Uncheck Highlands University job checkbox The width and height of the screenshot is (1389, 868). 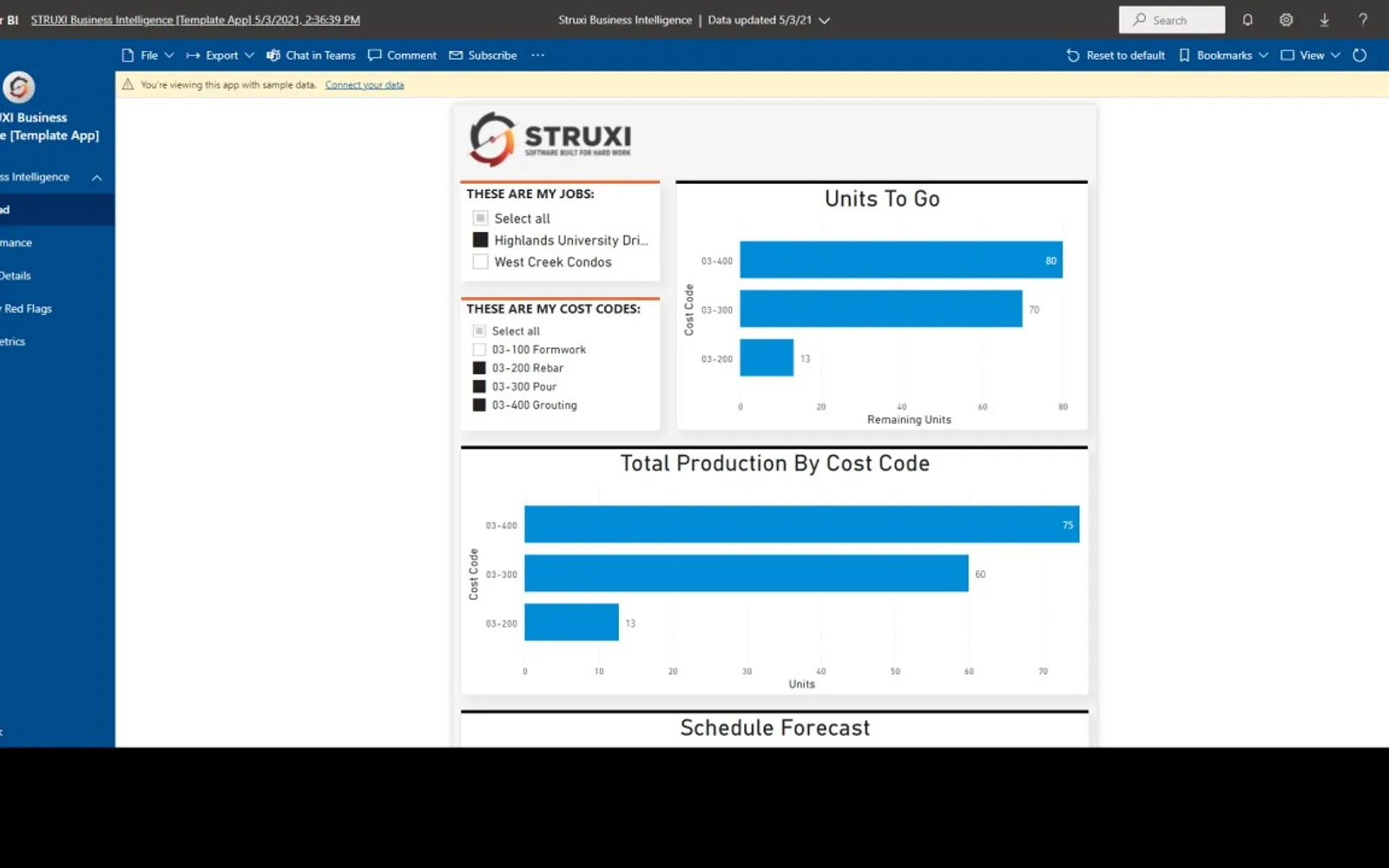[480, 240]
